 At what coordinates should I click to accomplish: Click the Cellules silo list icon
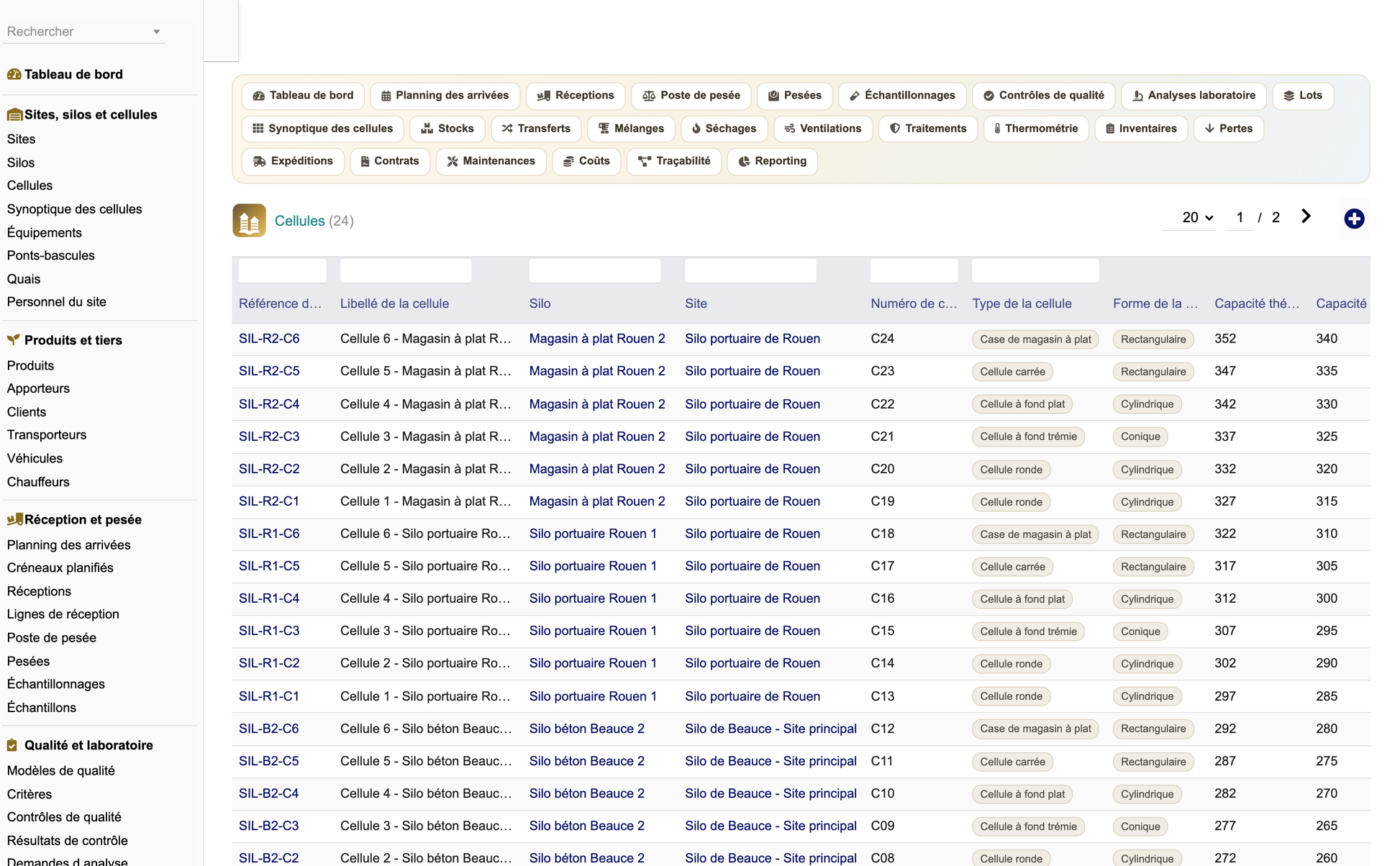pos(249,221)
